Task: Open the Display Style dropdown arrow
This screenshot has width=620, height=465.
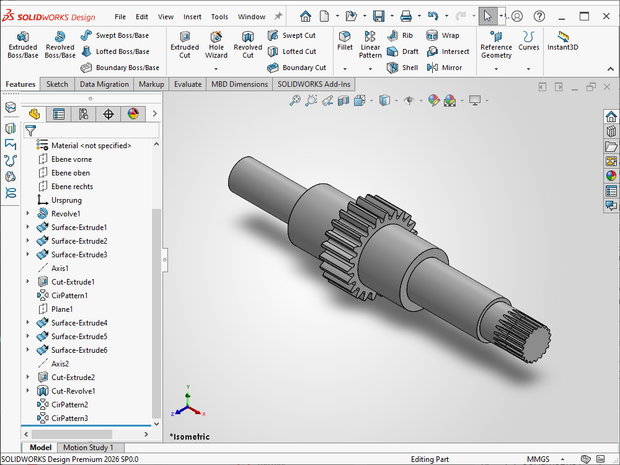Action: pos(398,101)
